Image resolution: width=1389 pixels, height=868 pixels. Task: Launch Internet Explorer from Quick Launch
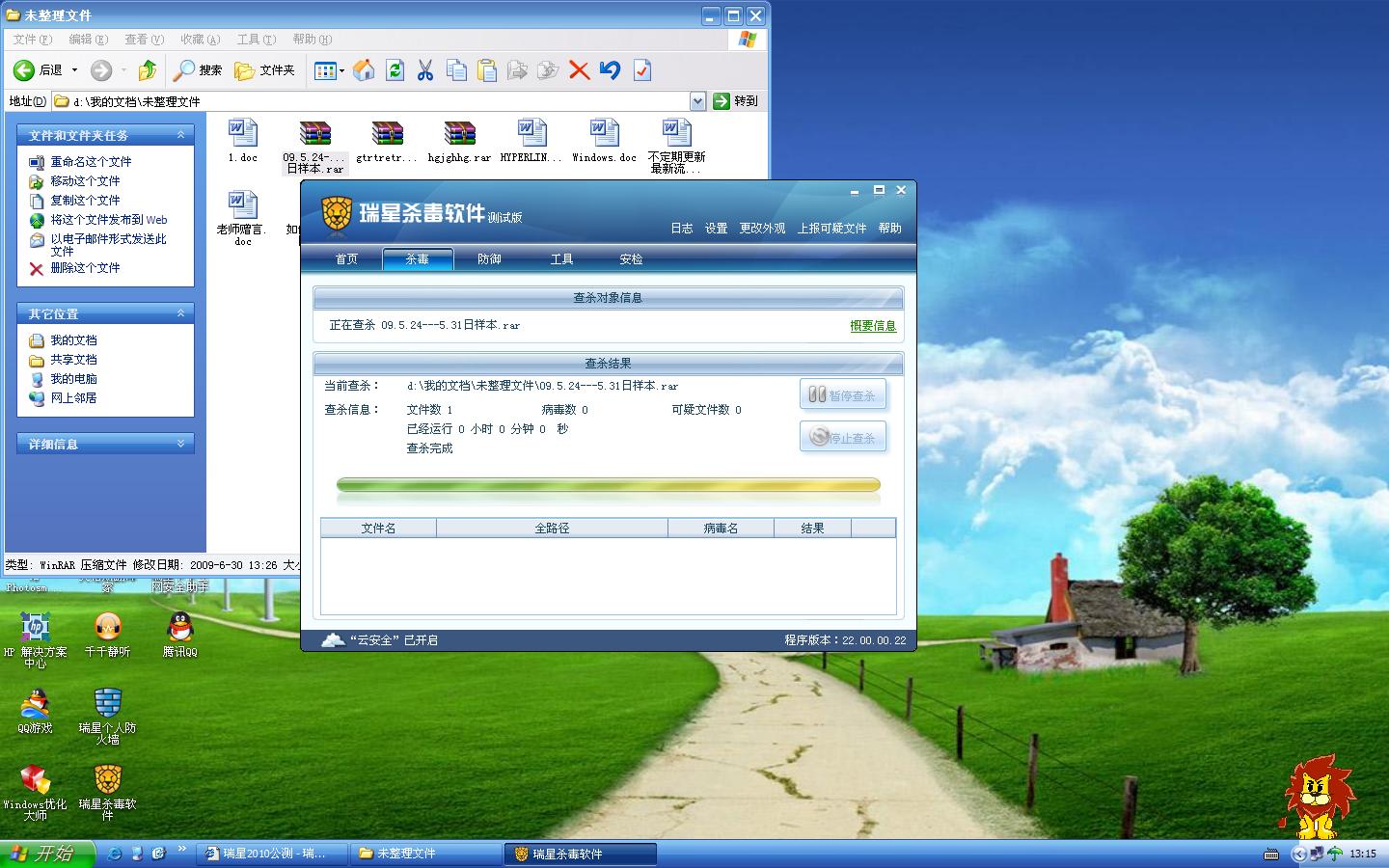[115, 854]
